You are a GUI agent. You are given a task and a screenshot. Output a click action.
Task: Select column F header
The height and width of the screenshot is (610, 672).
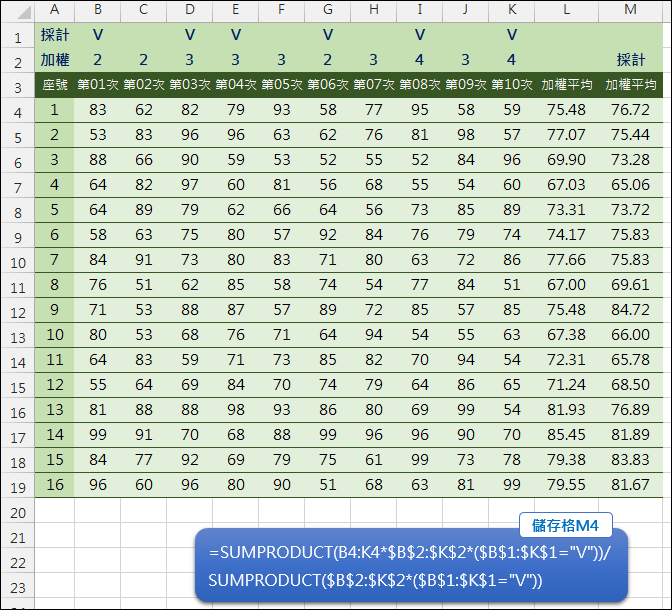[x=282, y=9]
